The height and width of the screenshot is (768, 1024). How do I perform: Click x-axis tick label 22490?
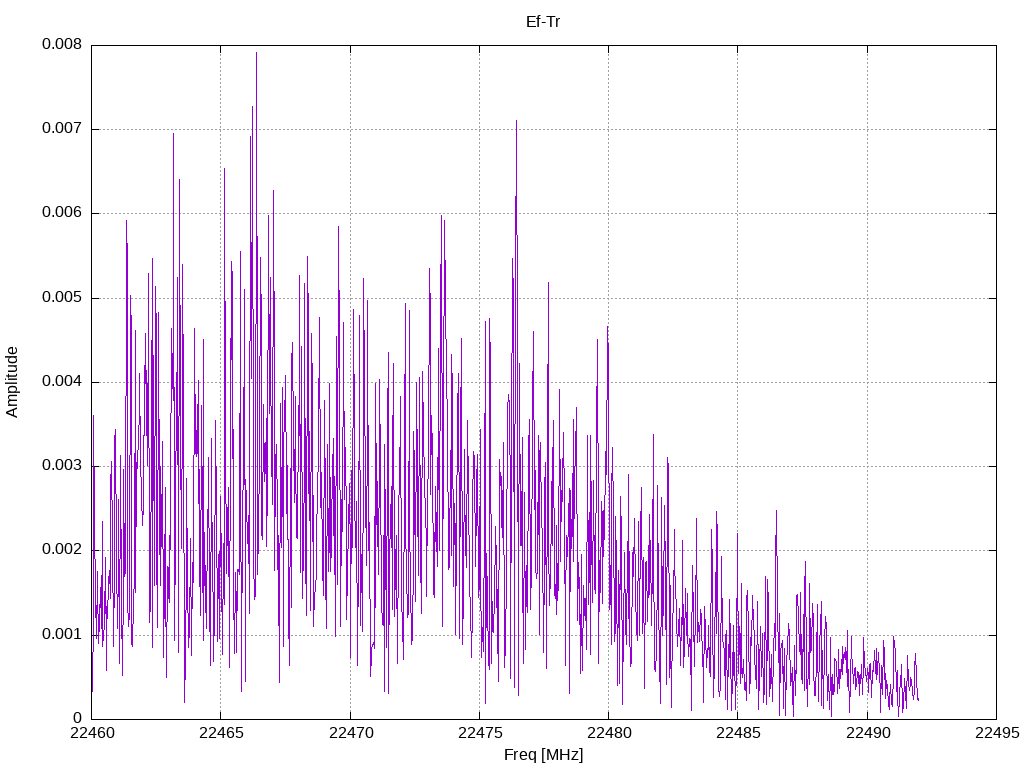[x=867, y=733]
